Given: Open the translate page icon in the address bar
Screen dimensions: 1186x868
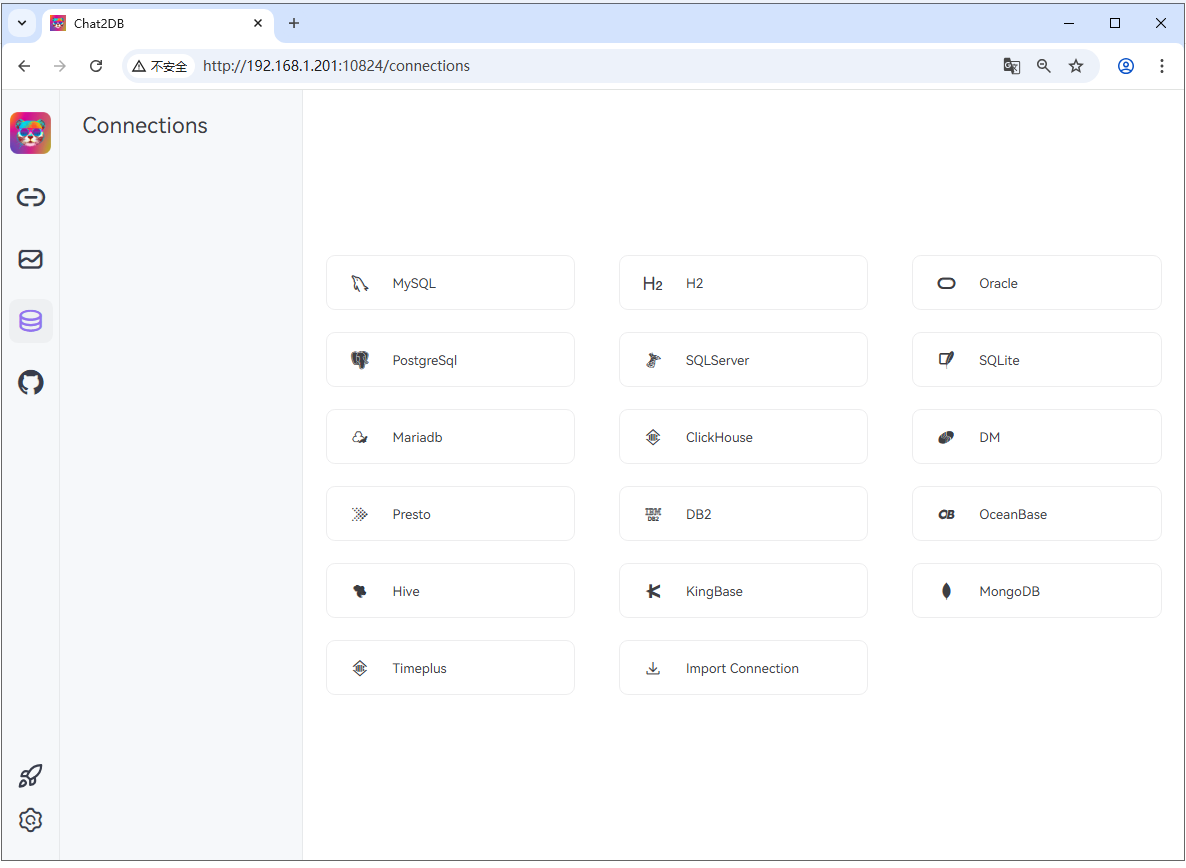Looking at the screenshot, I should 1011,67.
